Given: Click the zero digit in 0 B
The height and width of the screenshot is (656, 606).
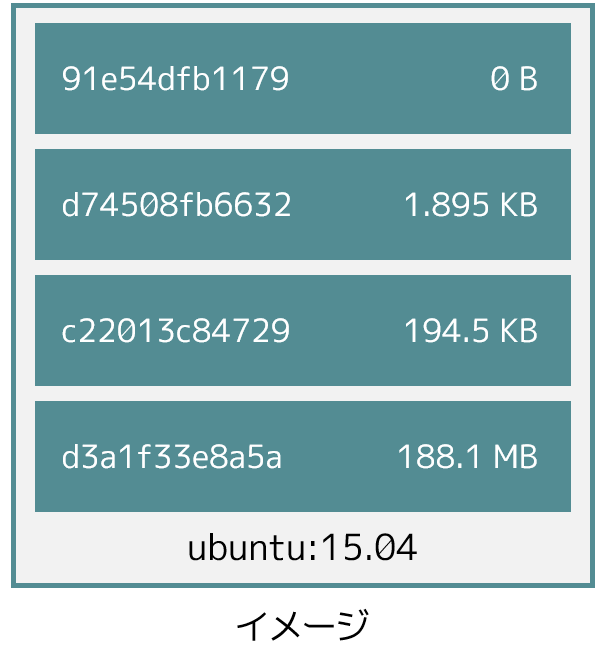Looking at the screenshot, I should (500, 79).
